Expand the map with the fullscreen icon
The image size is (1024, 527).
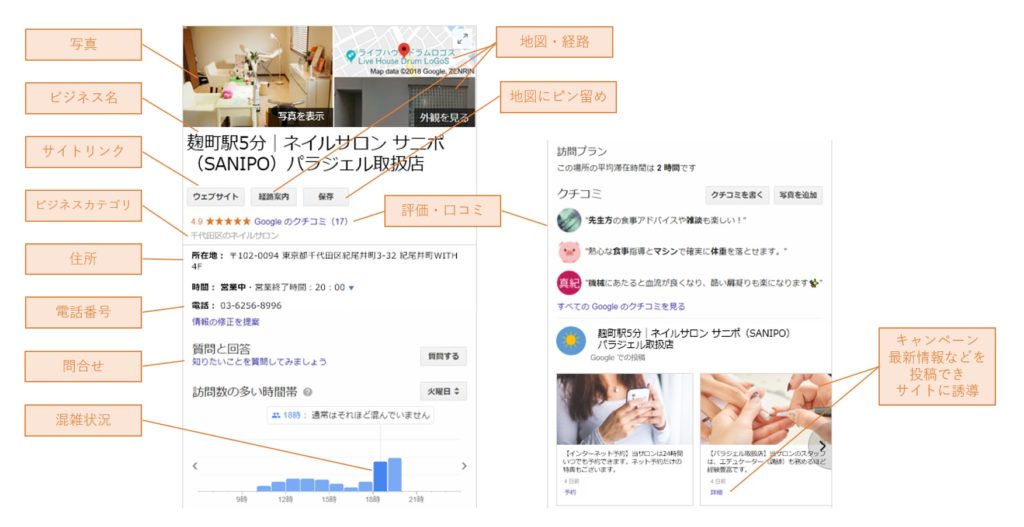click(462, 37)
